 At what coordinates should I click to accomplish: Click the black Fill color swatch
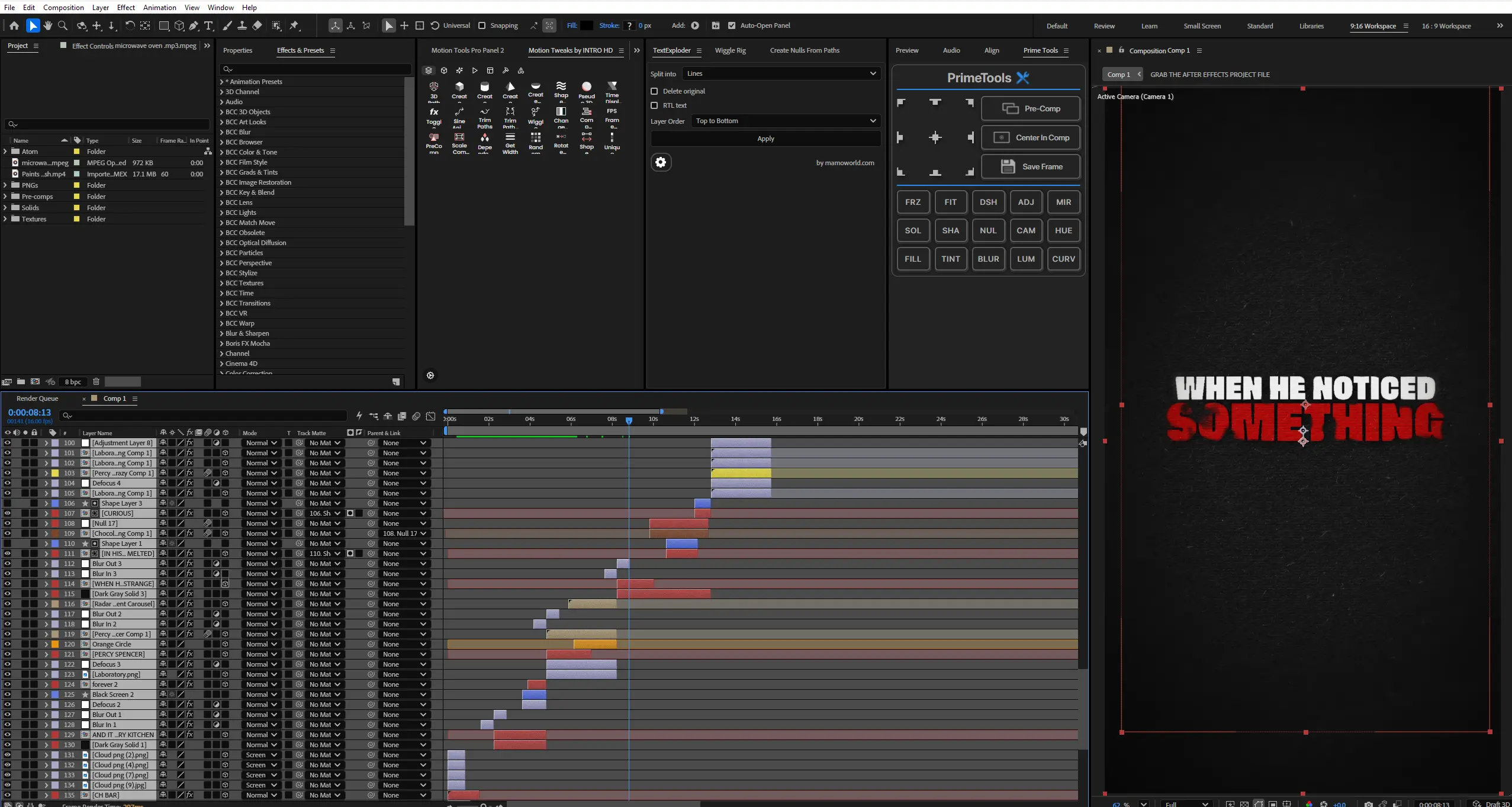[x=586, y=25]
